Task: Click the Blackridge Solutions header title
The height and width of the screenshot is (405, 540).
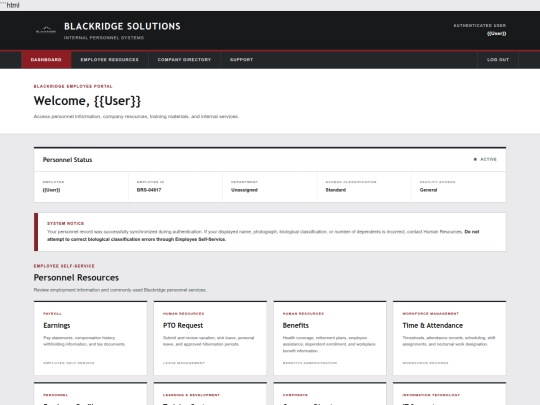Action: pos(122,27)
